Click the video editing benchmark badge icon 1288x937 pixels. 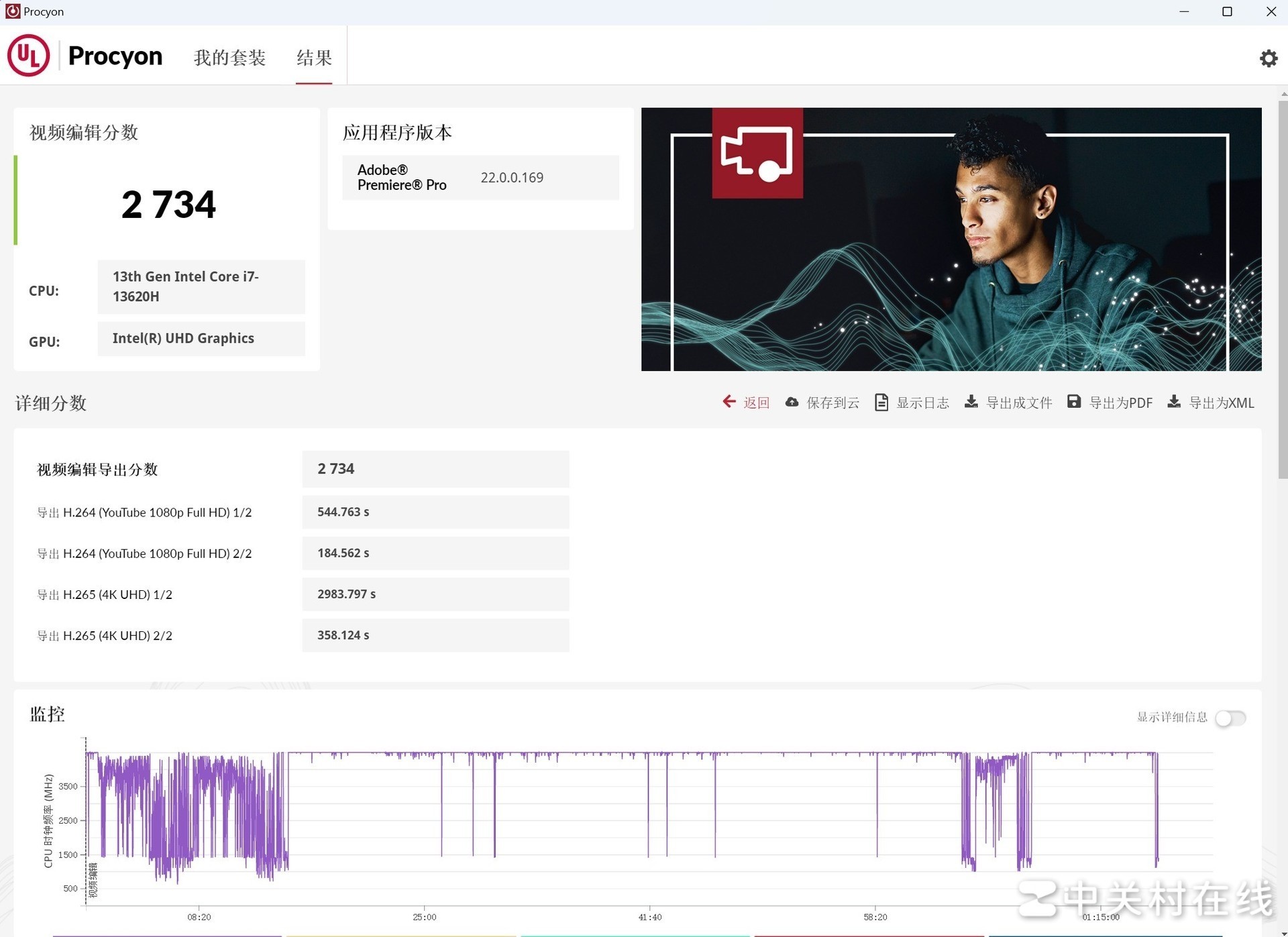pyautogui.click(x=757, y=153)
